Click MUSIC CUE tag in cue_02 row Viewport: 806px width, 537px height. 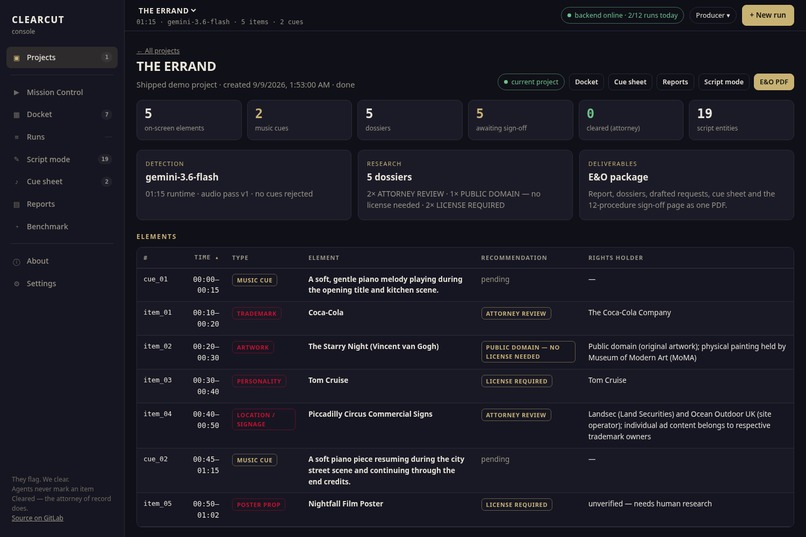coord(254,460)
